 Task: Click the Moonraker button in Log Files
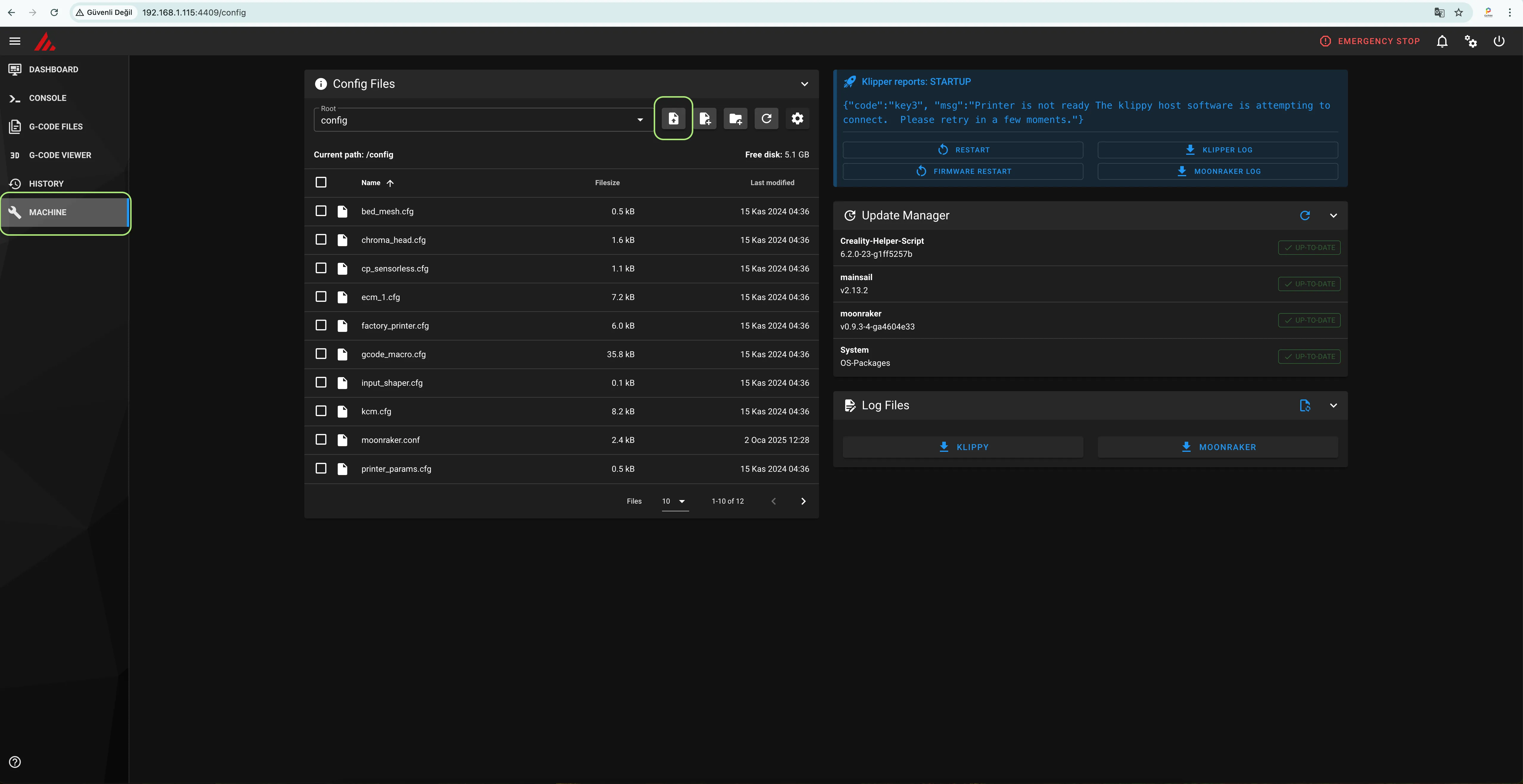click(x=1218, y=447)
